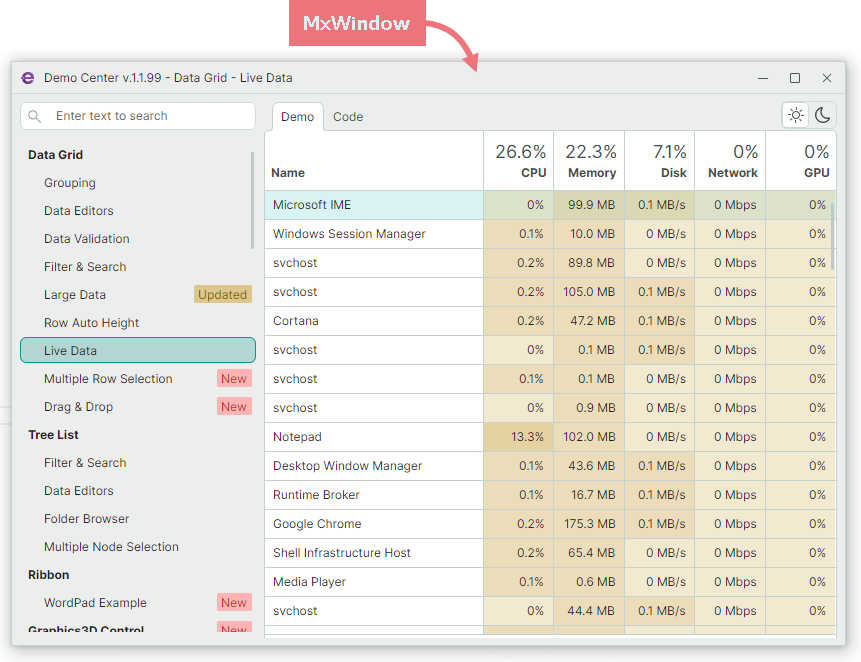
Task: Switch to light theme with the sun icon
Action: [x=796, y=115]
